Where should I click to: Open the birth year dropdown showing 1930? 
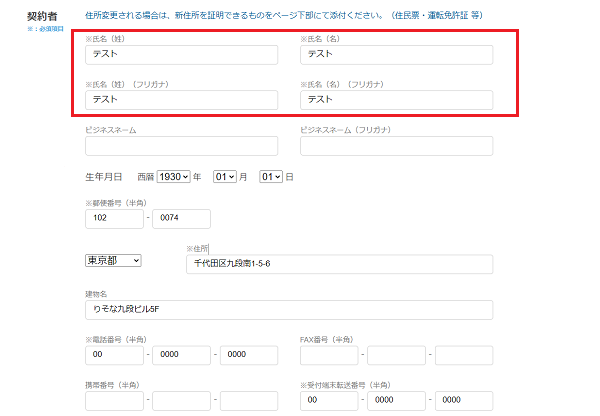[x=173, y=177]
